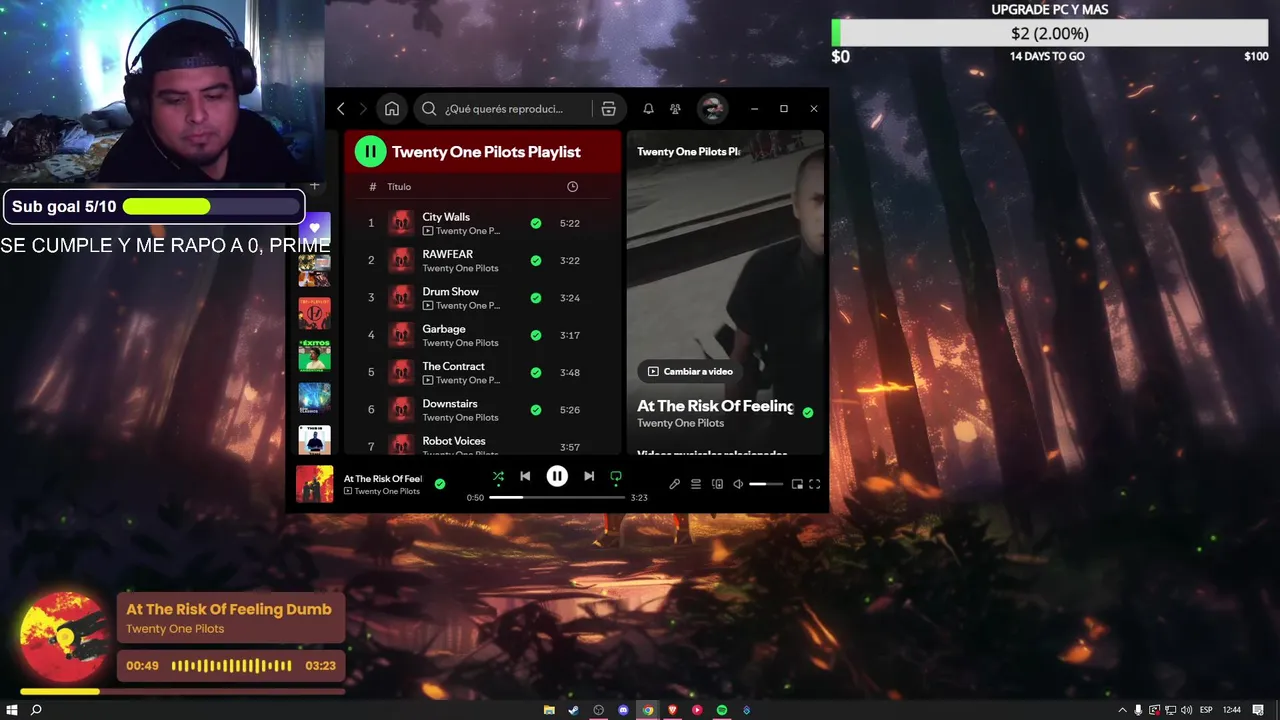Open Steam from taskbar
The height and width of the screenshot is (720, 1280).
point(574,710)
